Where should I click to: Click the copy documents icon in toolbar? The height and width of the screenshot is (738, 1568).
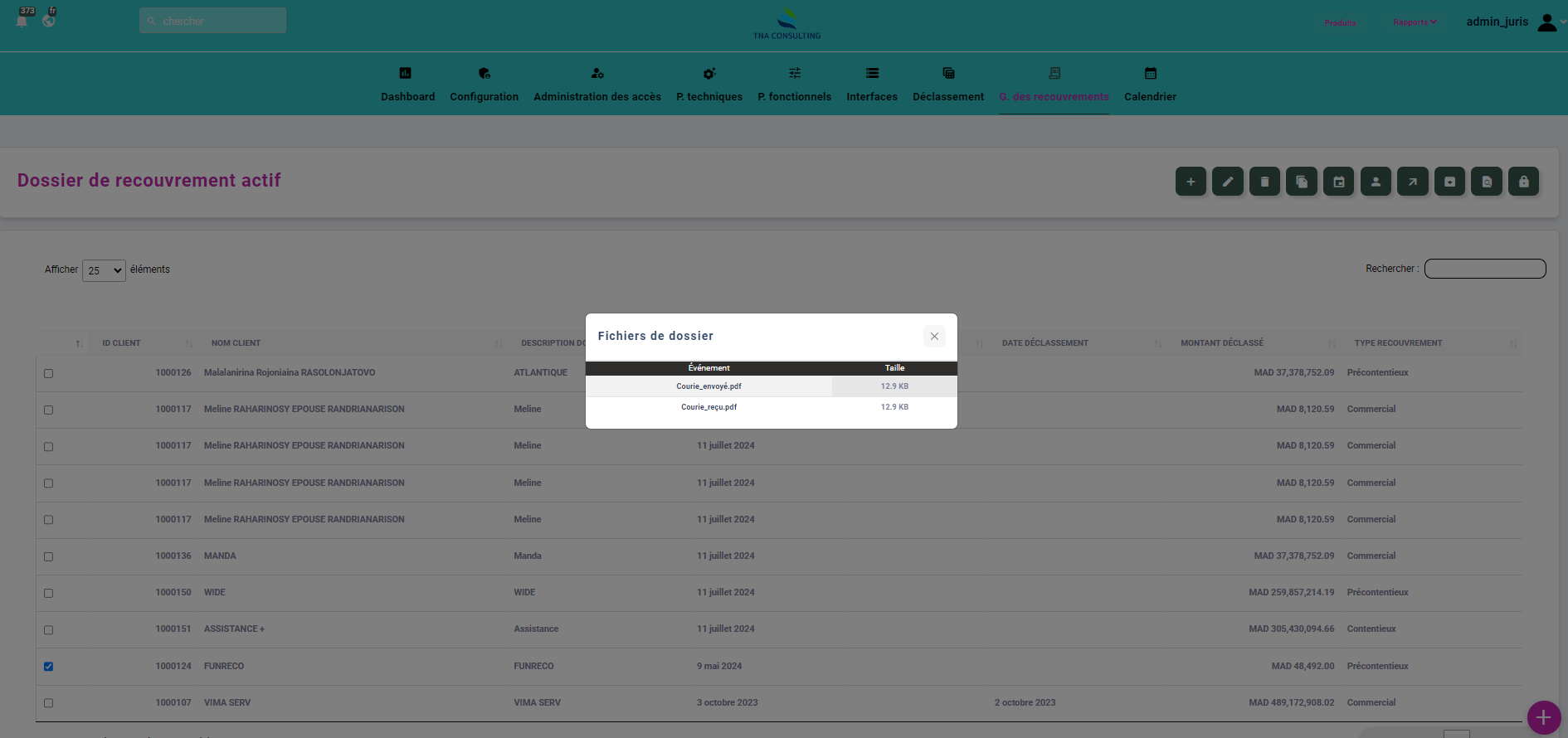(x=1302, y=182)
